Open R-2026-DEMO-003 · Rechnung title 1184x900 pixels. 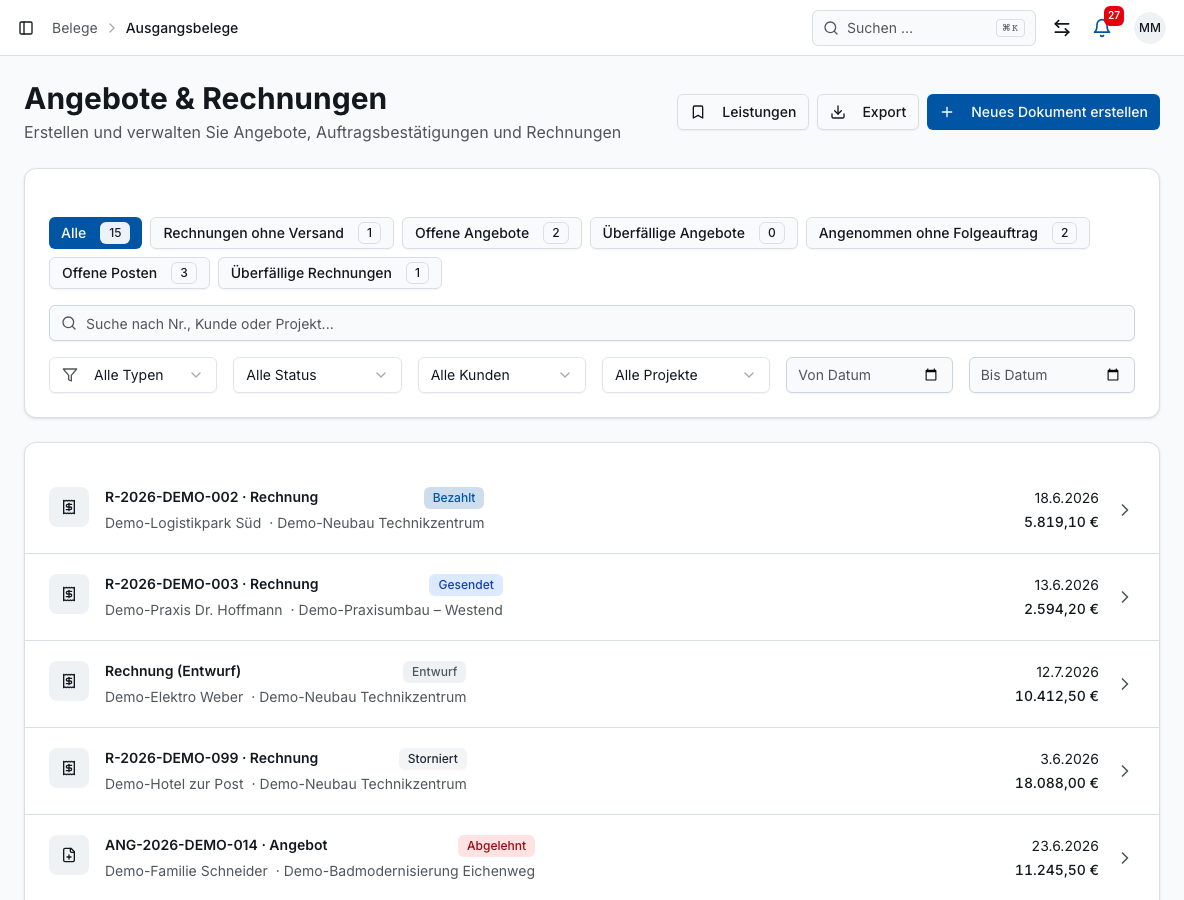tap(211, 584)
